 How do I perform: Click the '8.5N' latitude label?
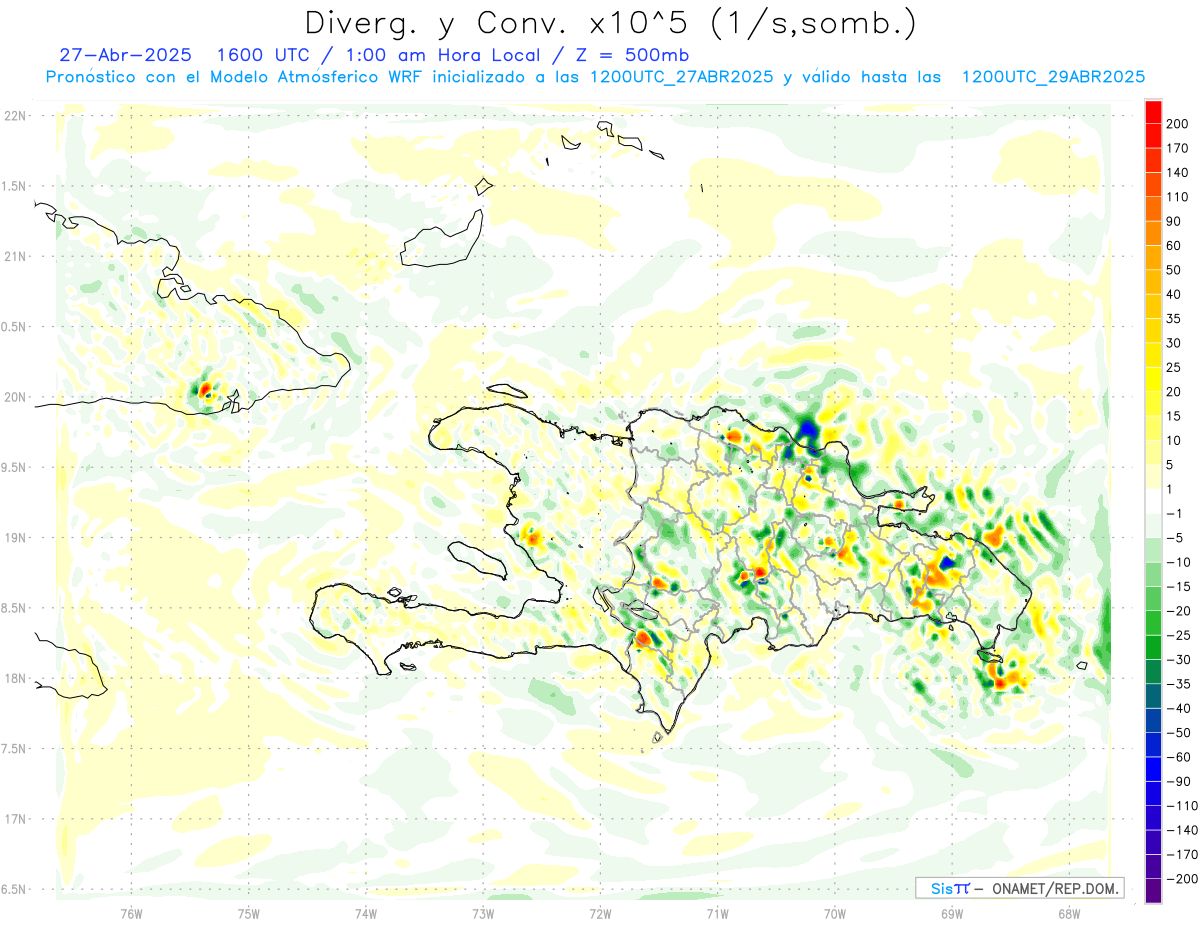point(15,608)
